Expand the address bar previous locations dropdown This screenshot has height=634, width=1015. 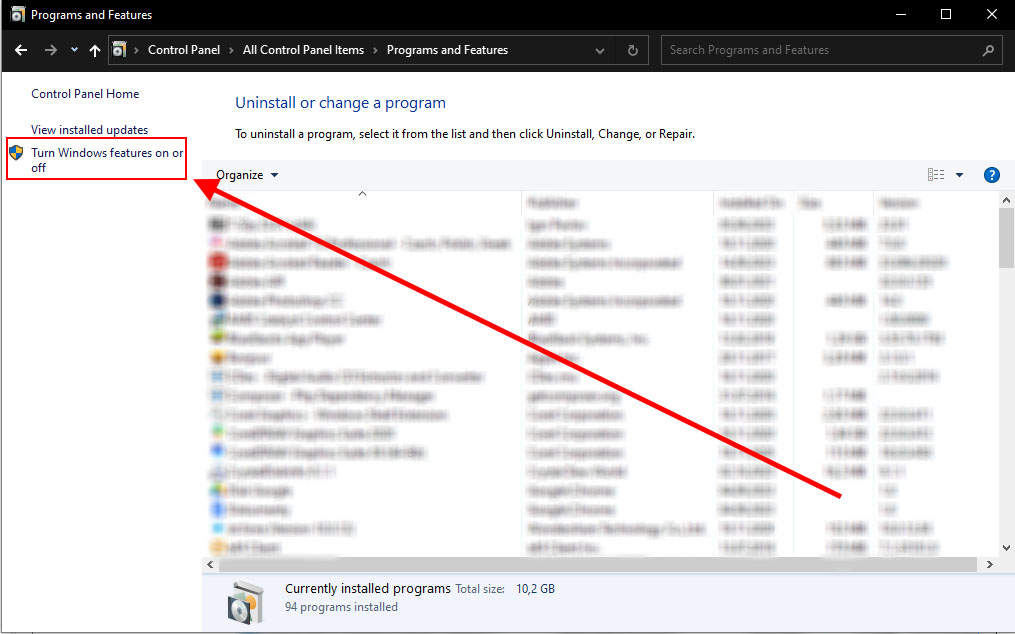[599, 50]
